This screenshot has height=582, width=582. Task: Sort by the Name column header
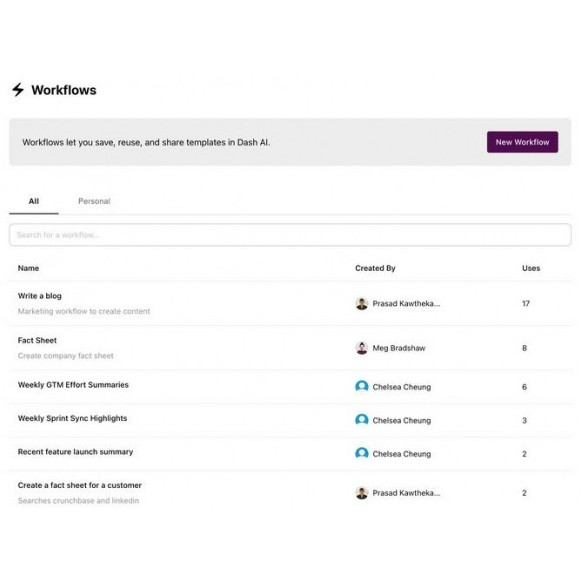coord(28,268)
